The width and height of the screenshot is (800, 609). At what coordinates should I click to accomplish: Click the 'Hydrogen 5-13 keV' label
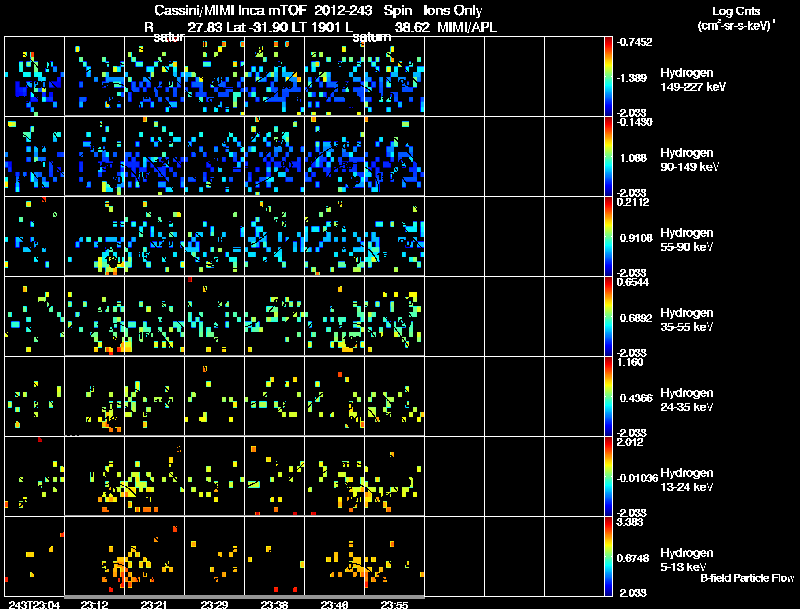coord(687,560)
